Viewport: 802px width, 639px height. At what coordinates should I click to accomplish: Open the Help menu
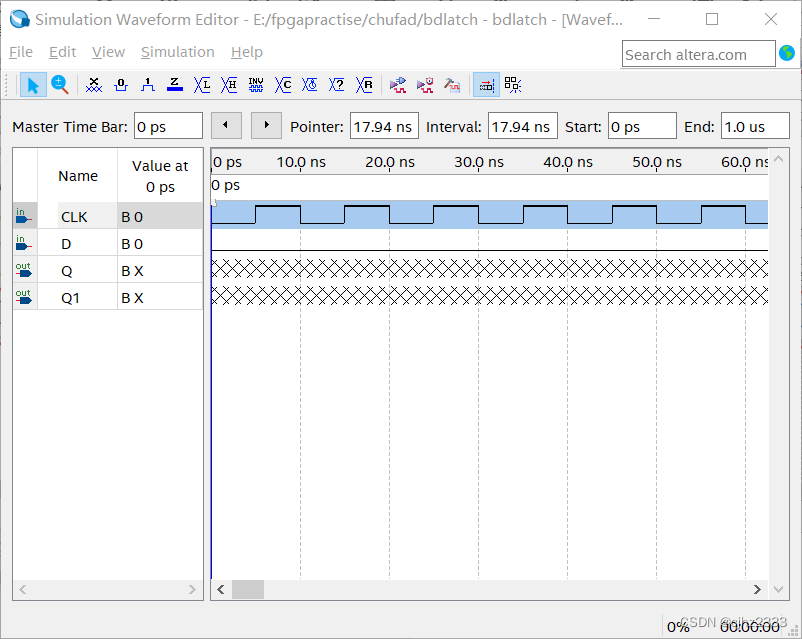click(247, 52)
